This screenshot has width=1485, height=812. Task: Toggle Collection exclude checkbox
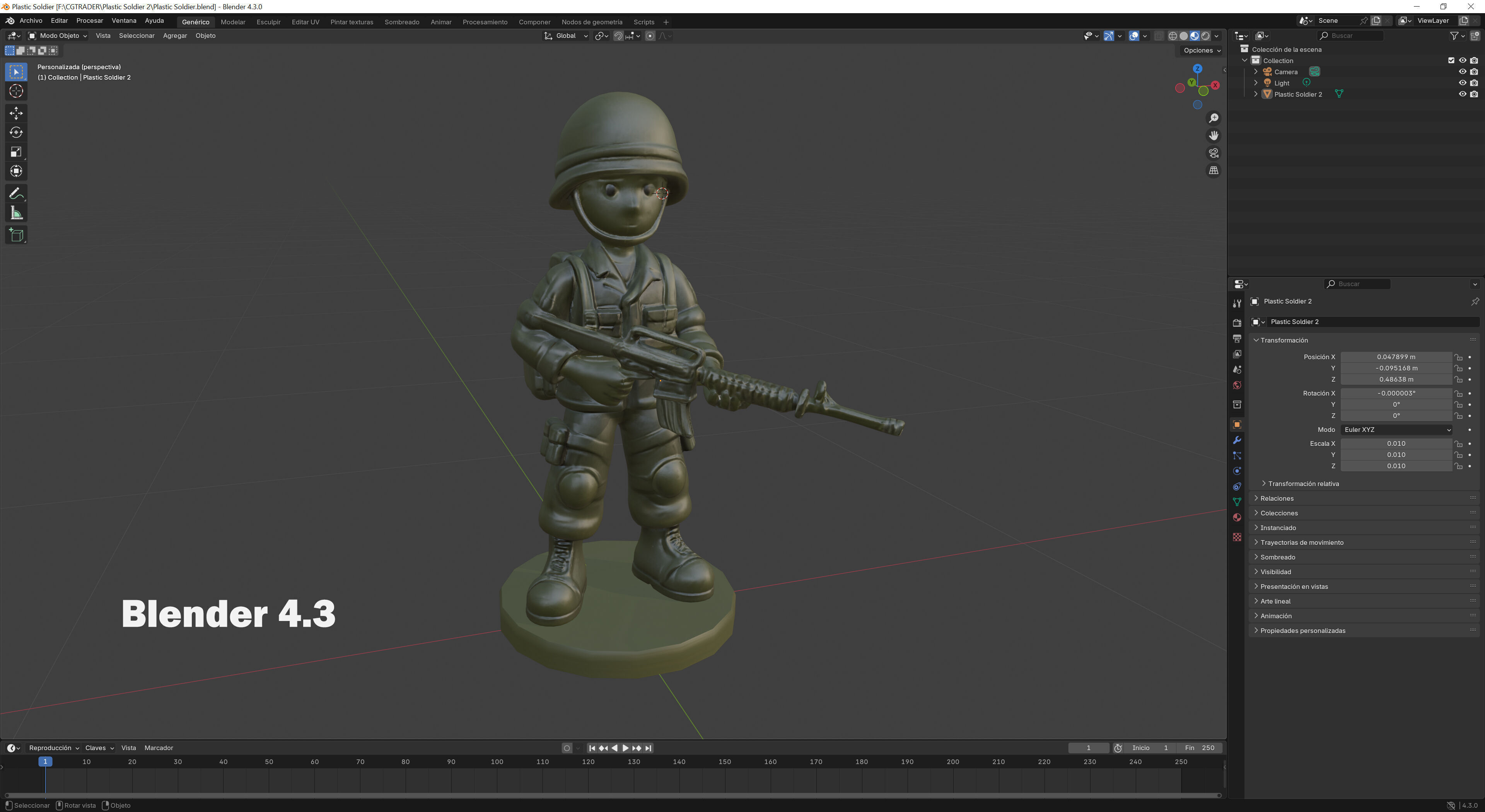click(1451, 60)
